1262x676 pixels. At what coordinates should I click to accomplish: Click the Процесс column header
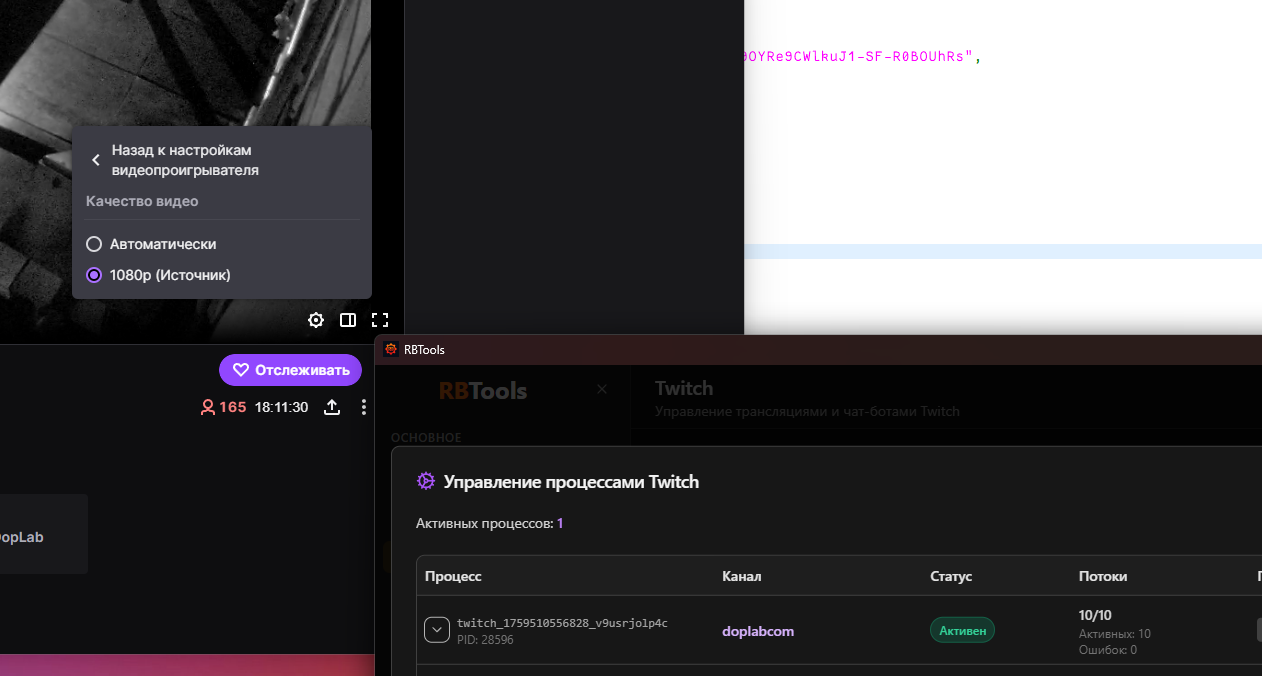coord(453,576)
